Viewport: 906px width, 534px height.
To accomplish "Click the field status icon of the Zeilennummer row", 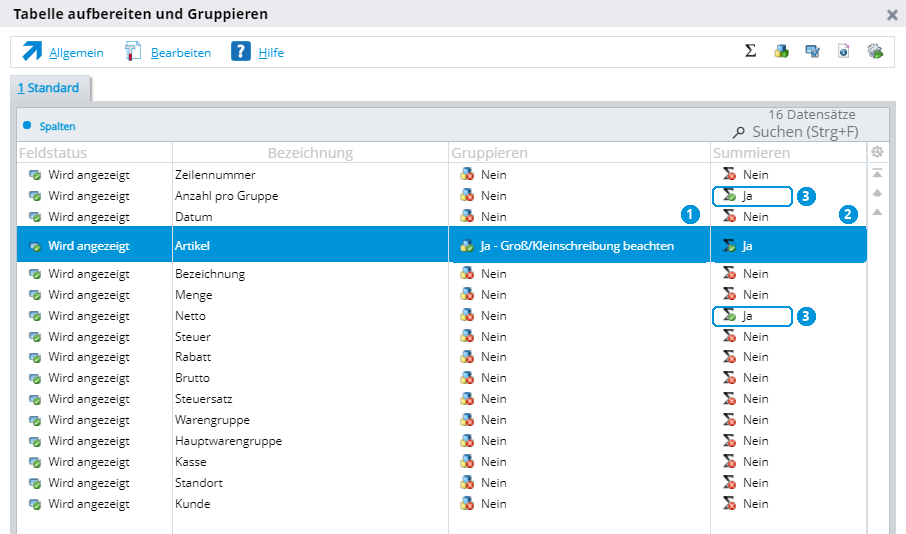I will tap(35, 175).
